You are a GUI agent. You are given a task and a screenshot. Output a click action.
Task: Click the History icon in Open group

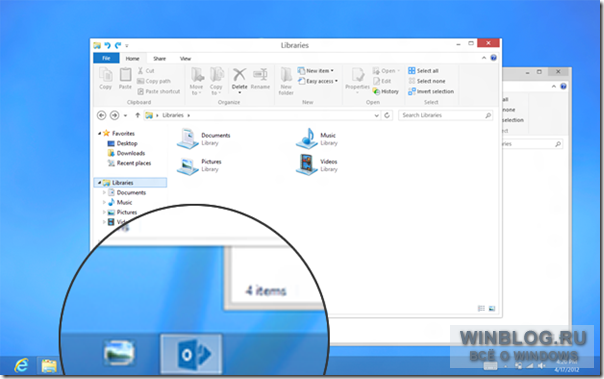click(376, 91)
